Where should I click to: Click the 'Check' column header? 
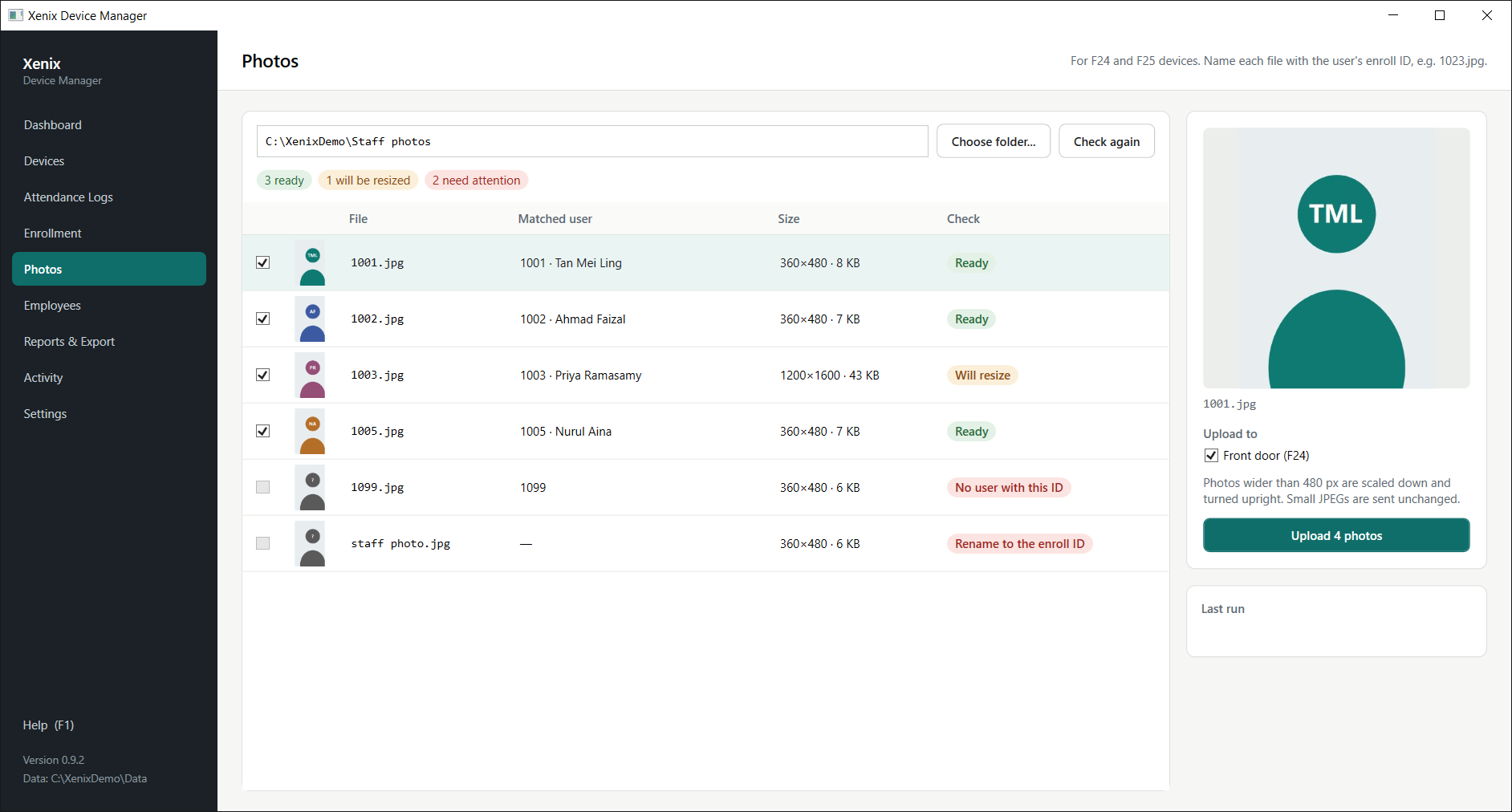(x=963, y=219)
